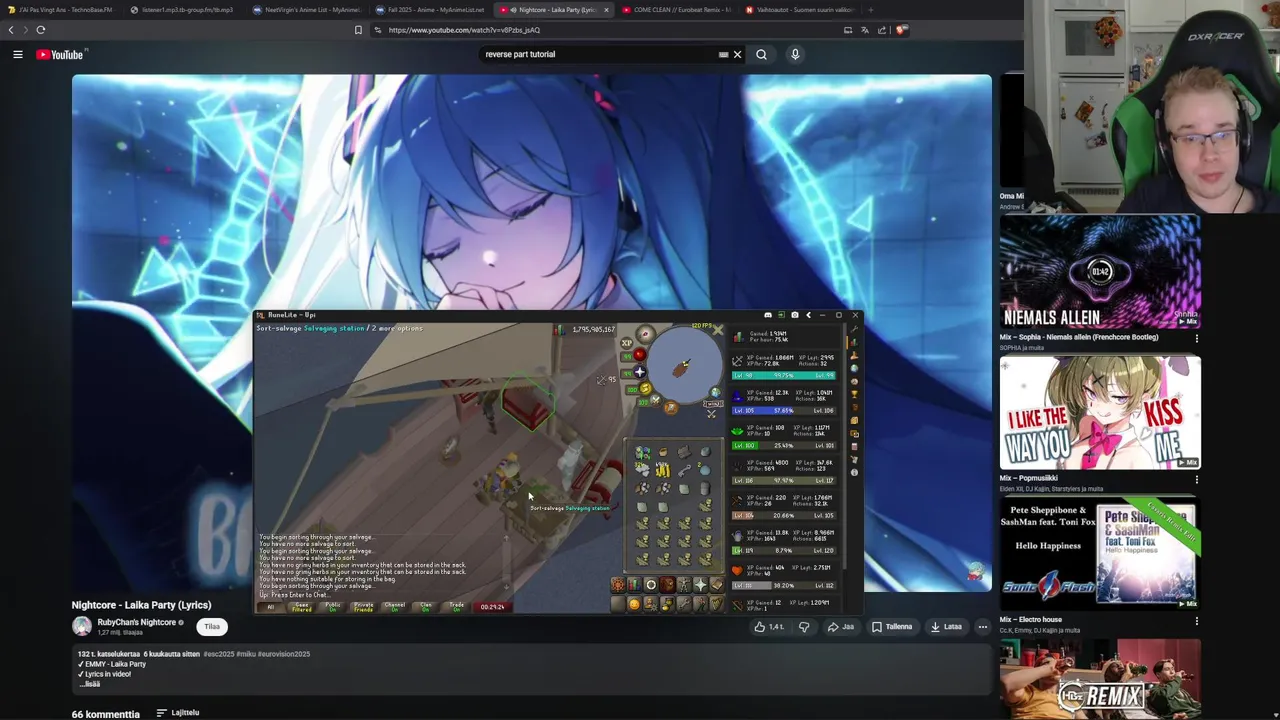This screenshot has width=1280, height=720.
Task: Open YouTube hamburger guide menu
Action: pos(17,54)
